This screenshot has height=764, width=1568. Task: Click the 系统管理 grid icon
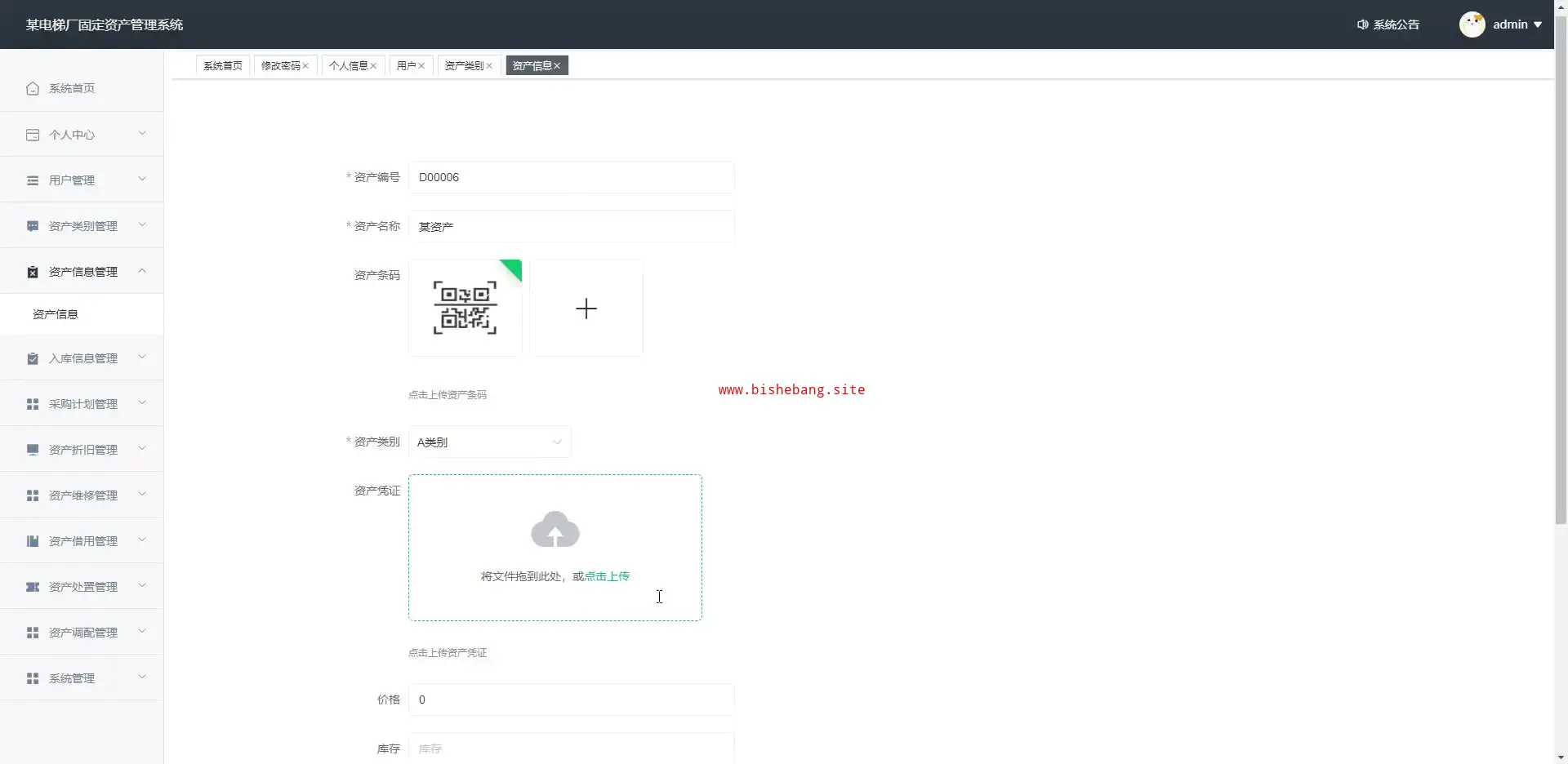coord(33,678)
